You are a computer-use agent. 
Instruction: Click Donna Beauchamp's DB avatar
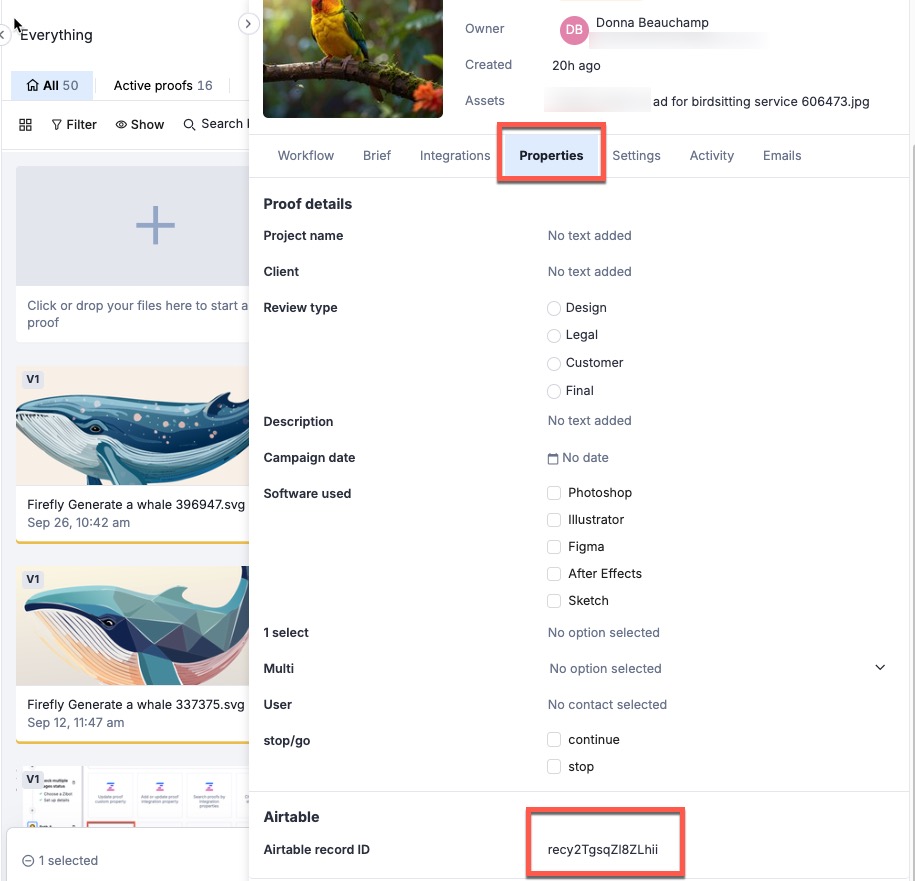tap(574, 30)
